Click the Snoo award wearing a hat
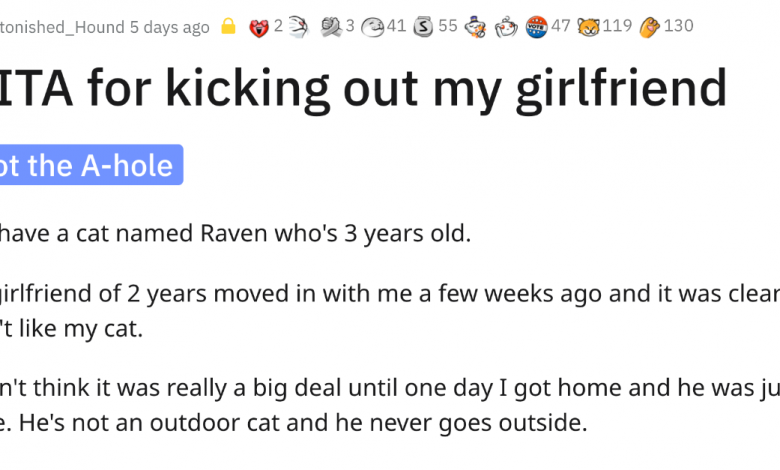The width and height of the screenshot is (780, 470). point(473,26)
